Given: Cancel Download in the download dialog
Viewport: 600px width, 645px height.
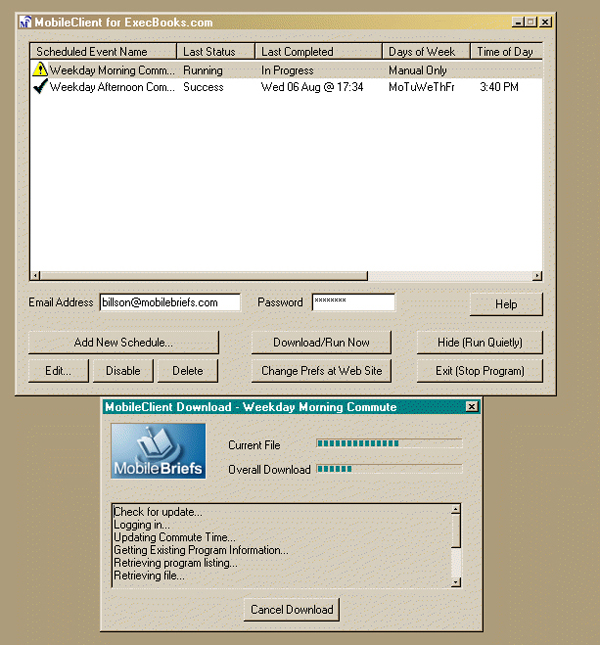Looking at the screenshot, I should pos(292,609).
